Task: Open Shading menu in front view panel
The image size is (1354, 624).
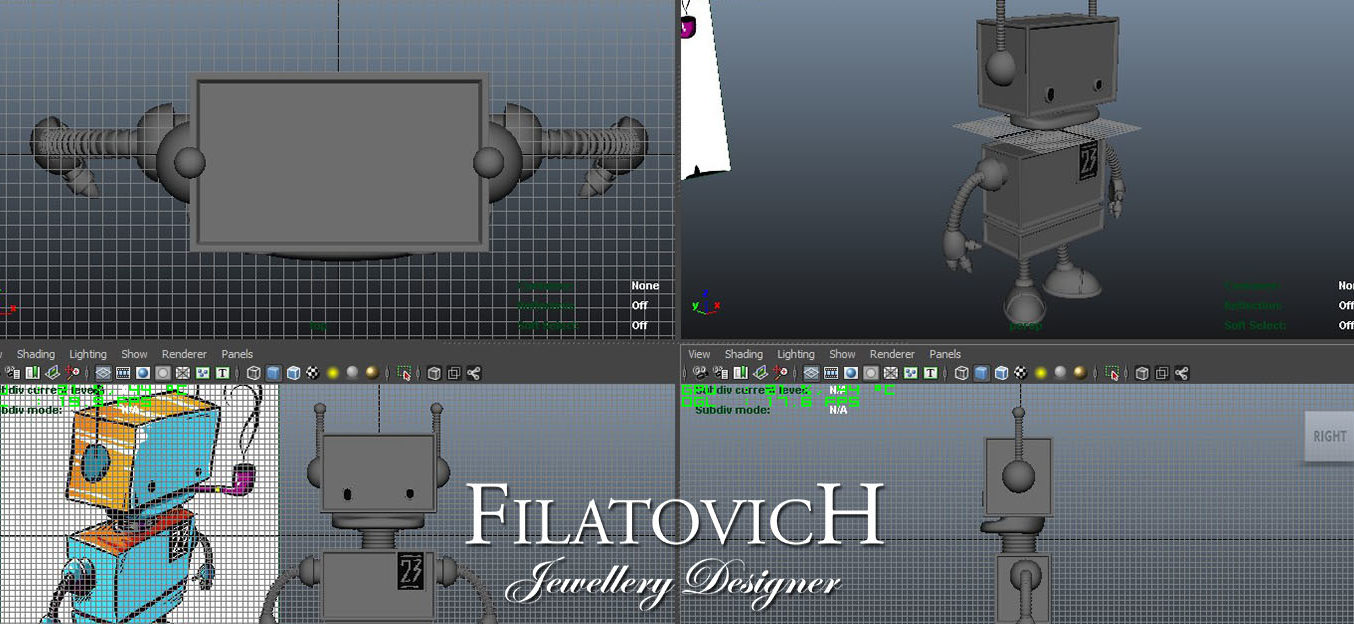Action: 36,354
